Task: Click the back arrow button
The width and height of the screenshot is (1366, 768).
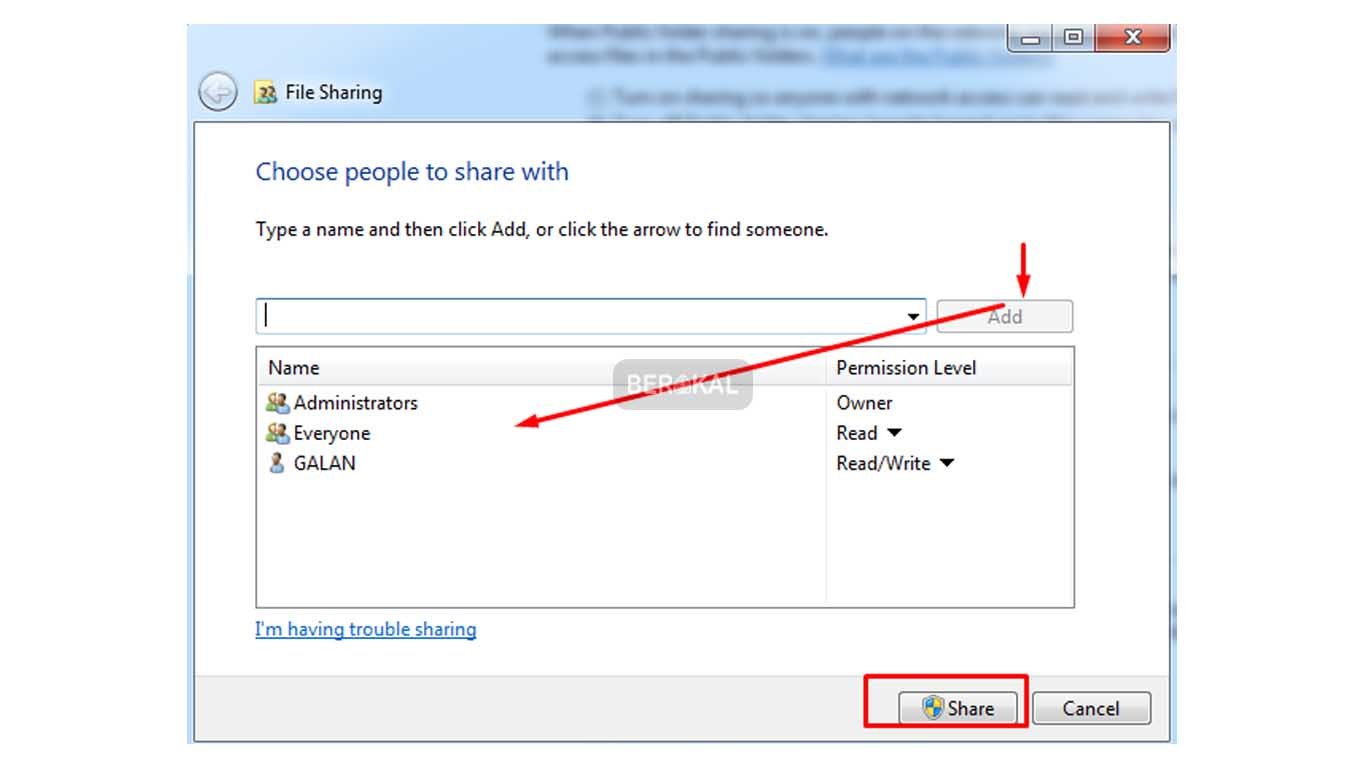Action: point(217,92)
